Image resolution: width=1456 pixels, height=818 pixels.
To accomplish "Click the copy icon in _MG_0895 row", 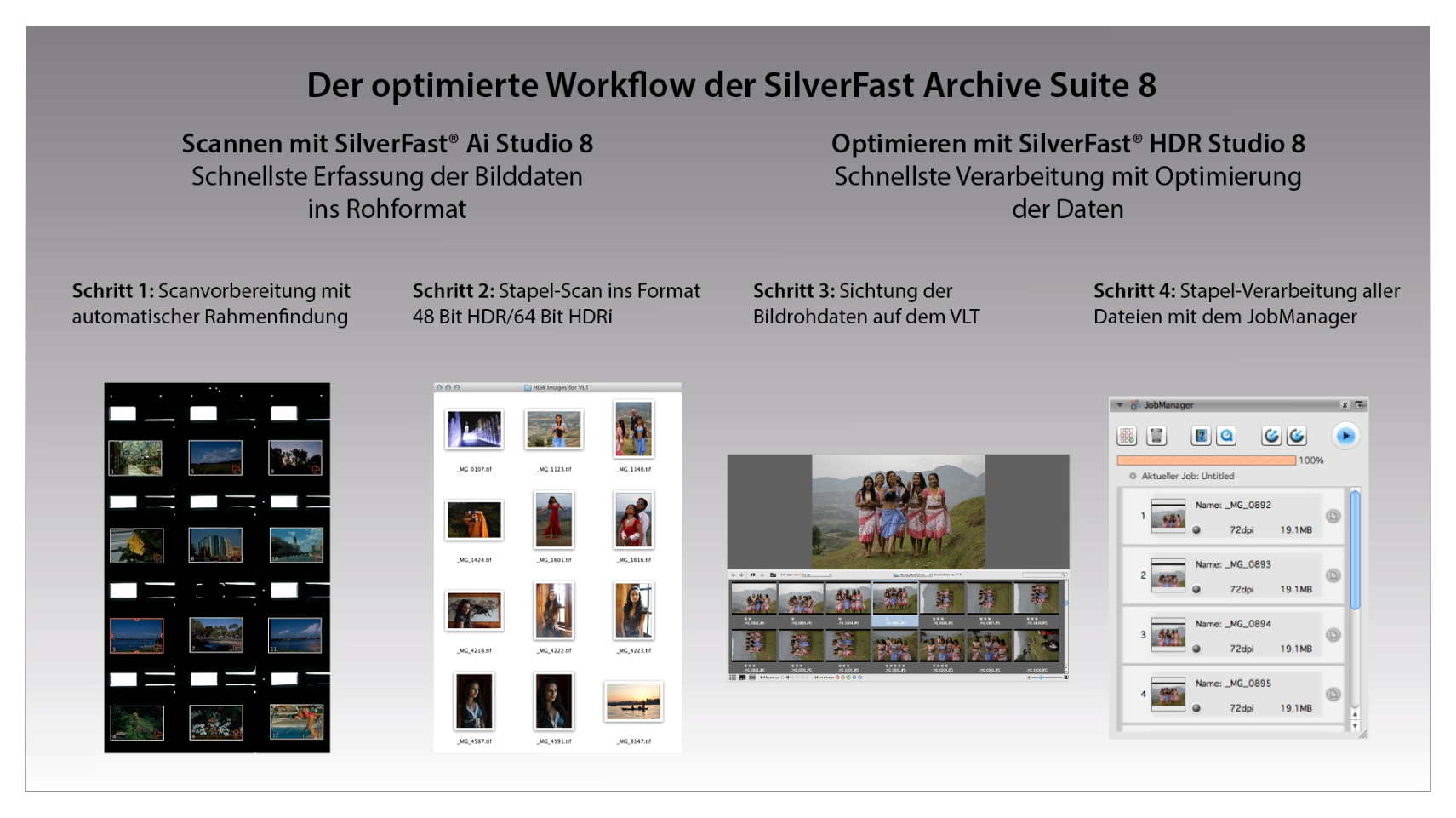I will click(1333, 695).
